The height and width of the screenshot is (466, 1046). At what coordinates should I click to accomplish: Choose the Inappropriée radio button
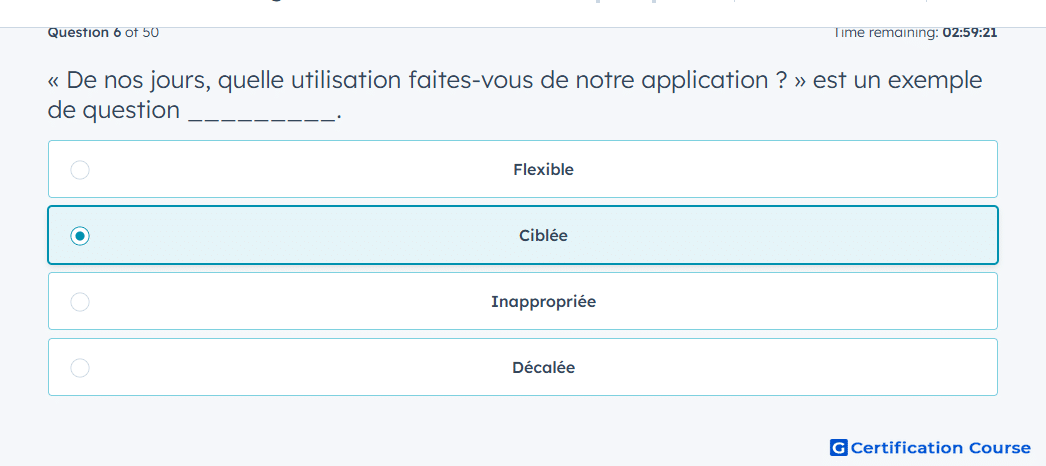80,302
